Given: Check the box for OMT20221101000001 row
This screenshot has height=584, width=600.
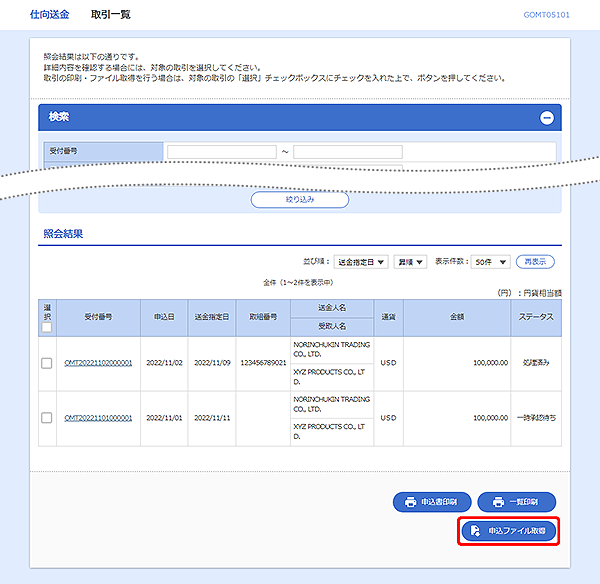Looking at the screenshot, I should (x=47, y=418).
